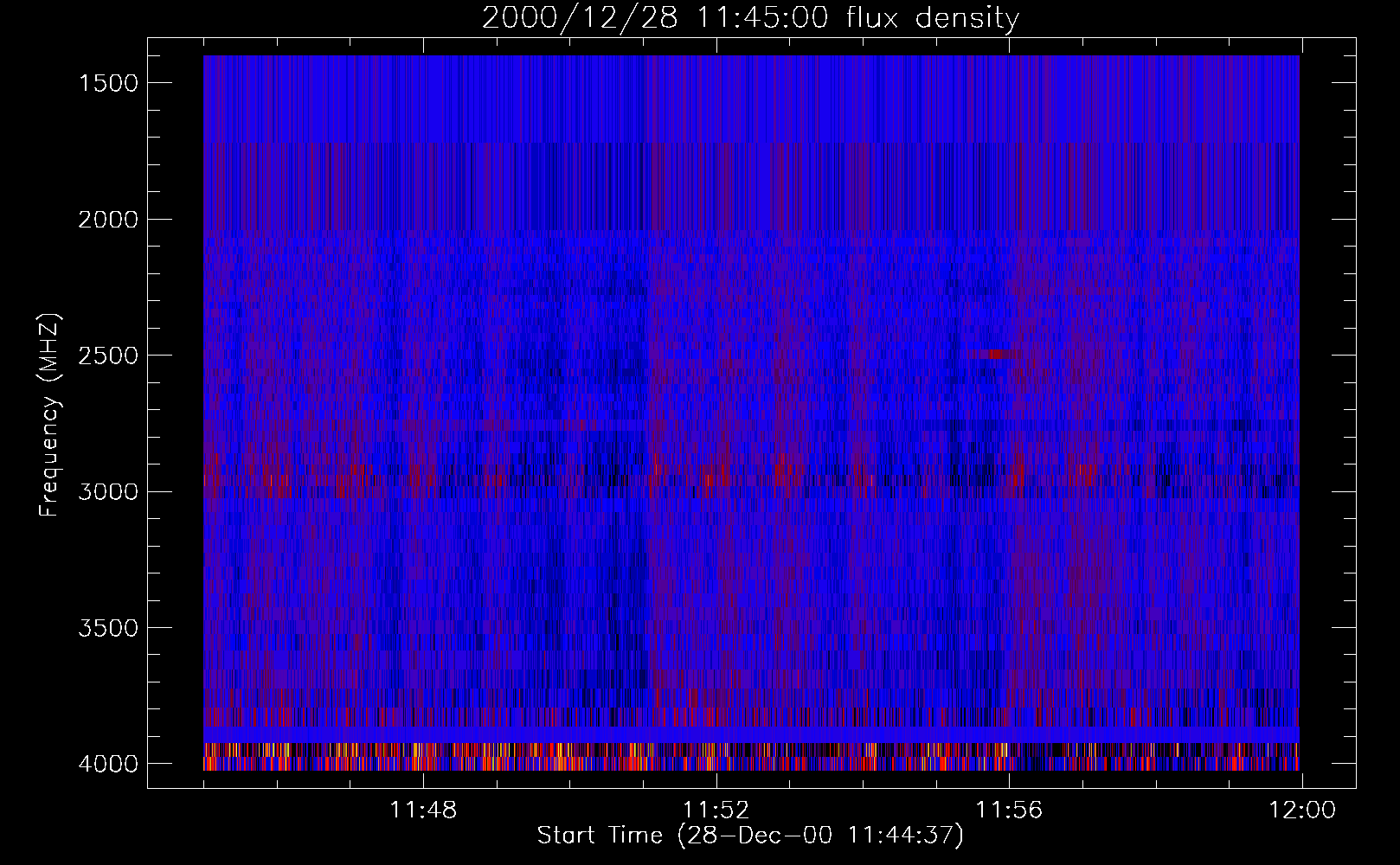Screen dimensions: 1400x865
Task: Click the 'Frequency (MHZ)' axis label
Action: (x=50, y=415)
